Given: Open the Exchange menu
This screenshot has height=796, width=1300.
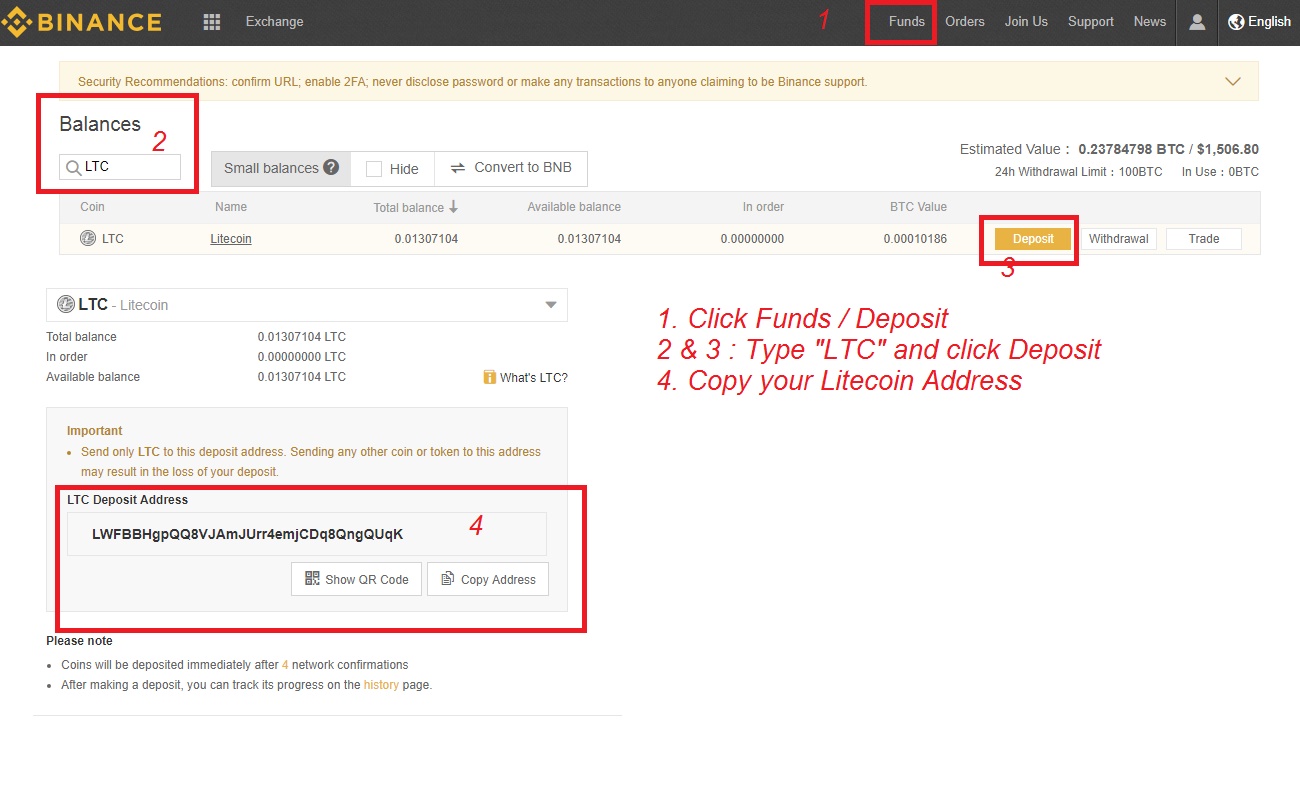Looking at the screenshot, I should click(274, 21).
